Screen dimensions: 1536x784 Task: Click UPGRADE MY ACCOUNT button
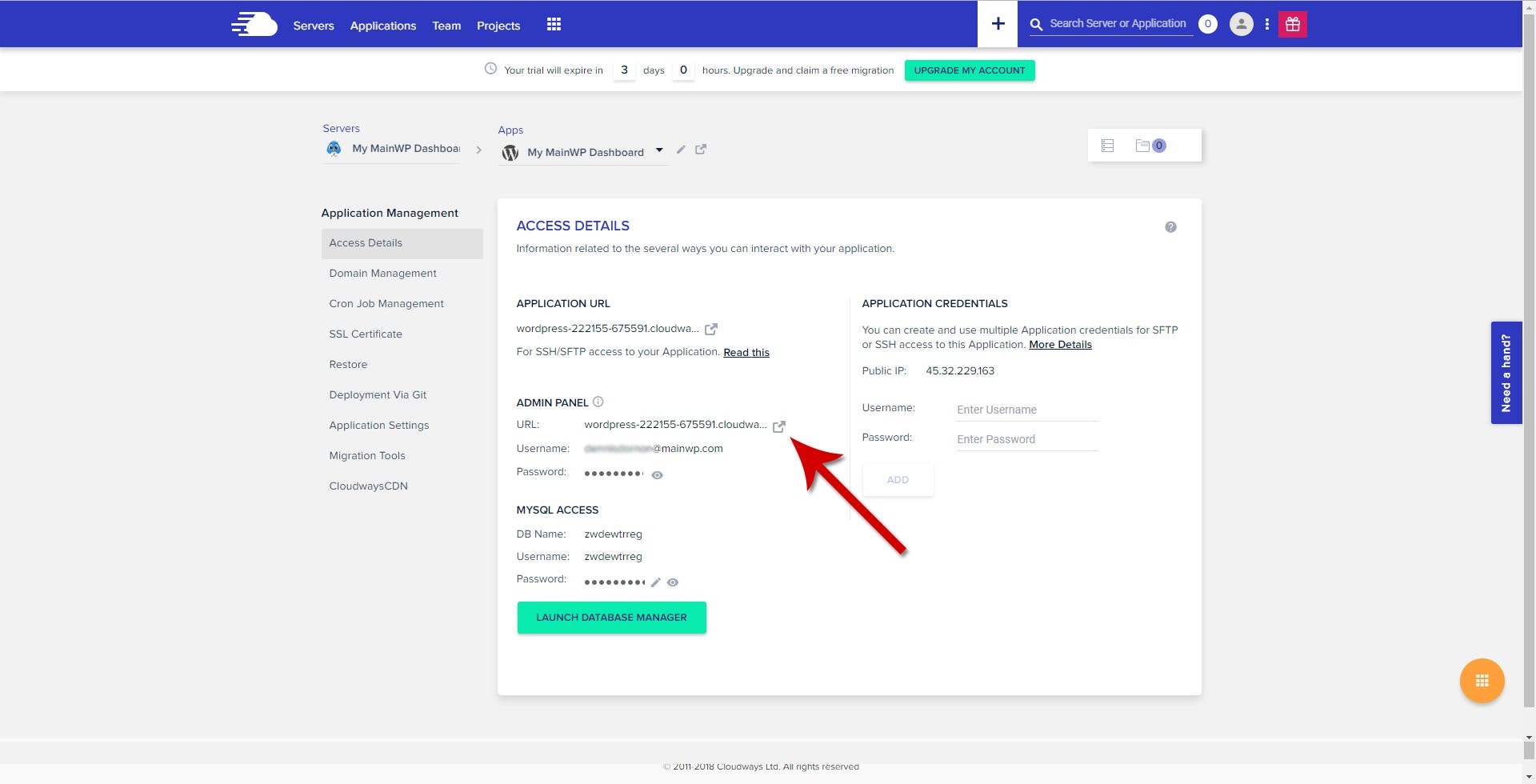969,70
